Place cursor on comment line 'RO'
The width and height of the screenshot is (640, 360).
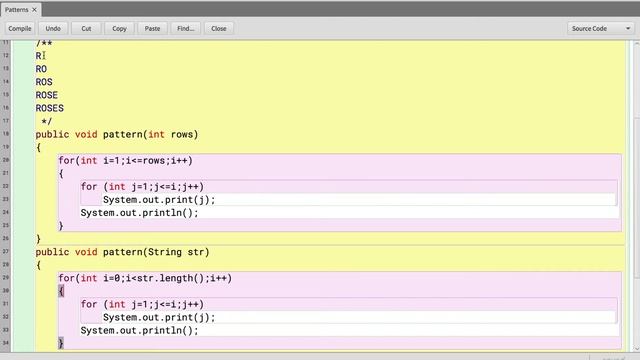pos(41,69)
